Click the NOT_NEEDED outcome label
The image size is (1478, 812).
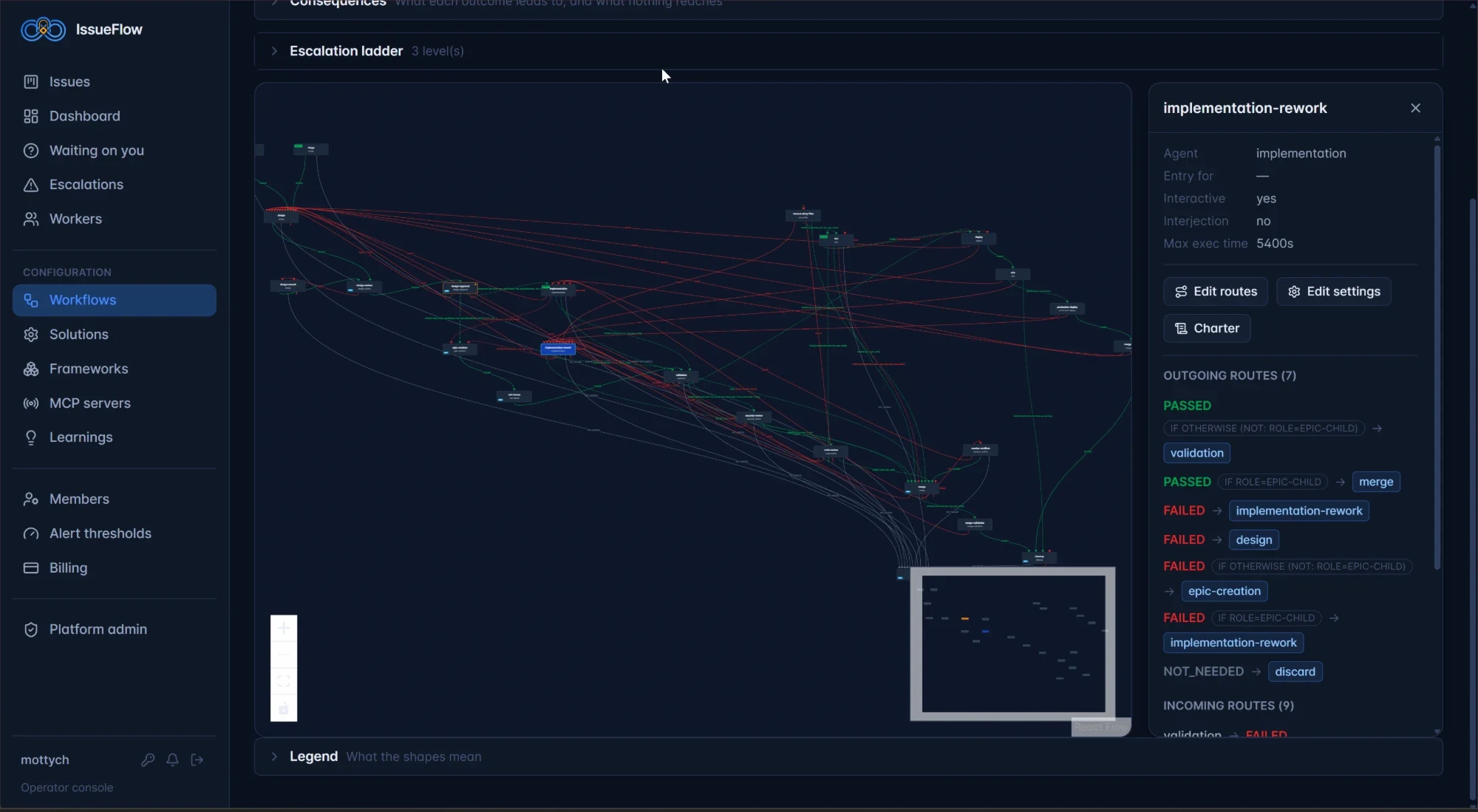pyautogui.click(x=1203, y=672)
